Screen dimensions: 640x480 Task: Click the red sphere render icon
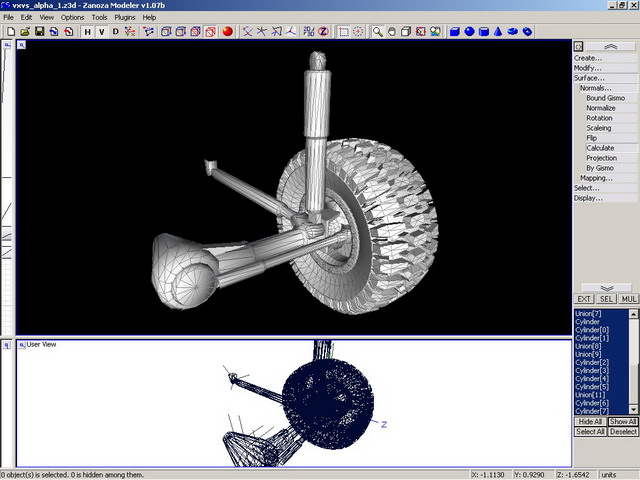click(227, 31)
